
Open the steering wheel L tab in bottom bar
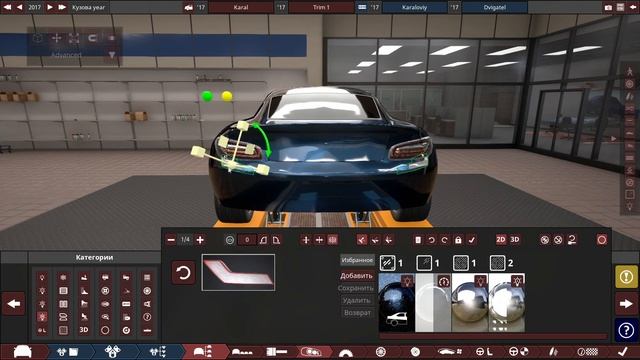[x=484, y=351]
